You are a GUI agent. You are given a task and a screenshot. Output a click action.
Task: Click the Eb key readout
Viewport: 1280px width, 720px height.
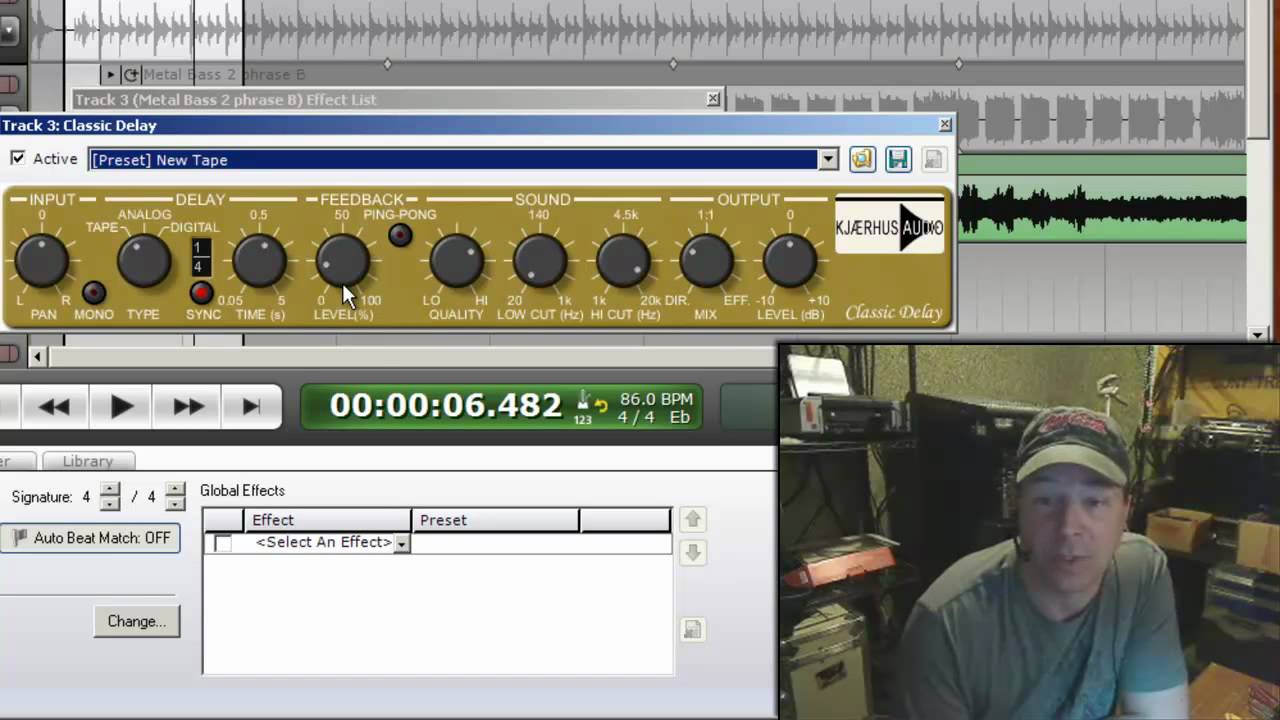coord(680,417)
